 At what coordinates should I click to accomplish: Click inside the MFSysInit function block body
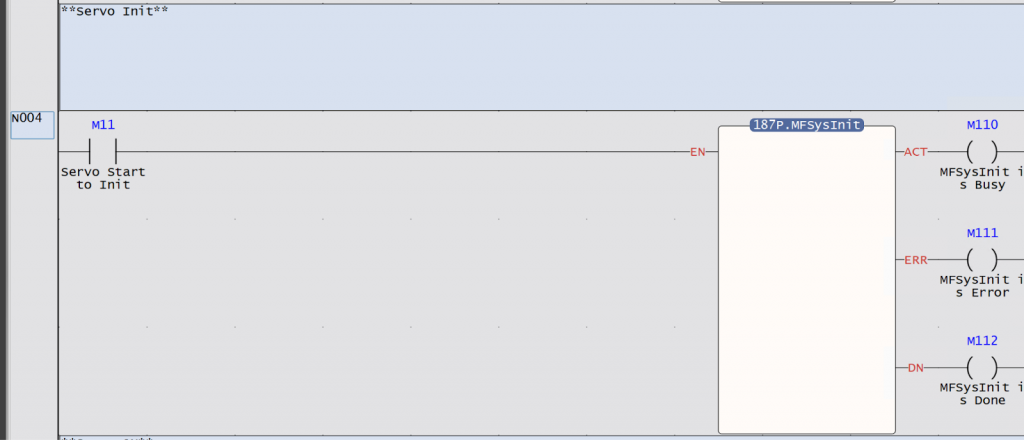click(x=807, y=281)
